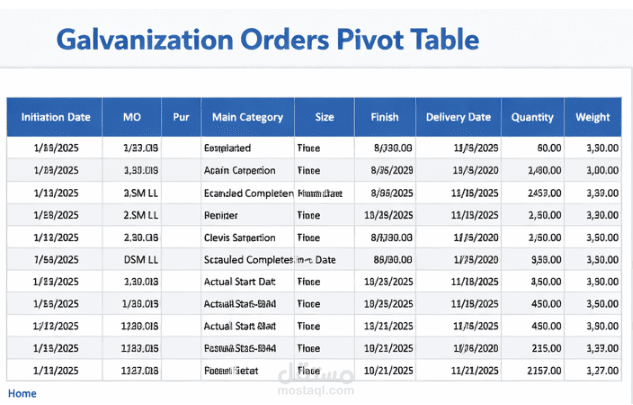The height and width of the screenshot is (405, 633).
Task: Click the Acain Carpertion category cell
Action: coord(239,170)
